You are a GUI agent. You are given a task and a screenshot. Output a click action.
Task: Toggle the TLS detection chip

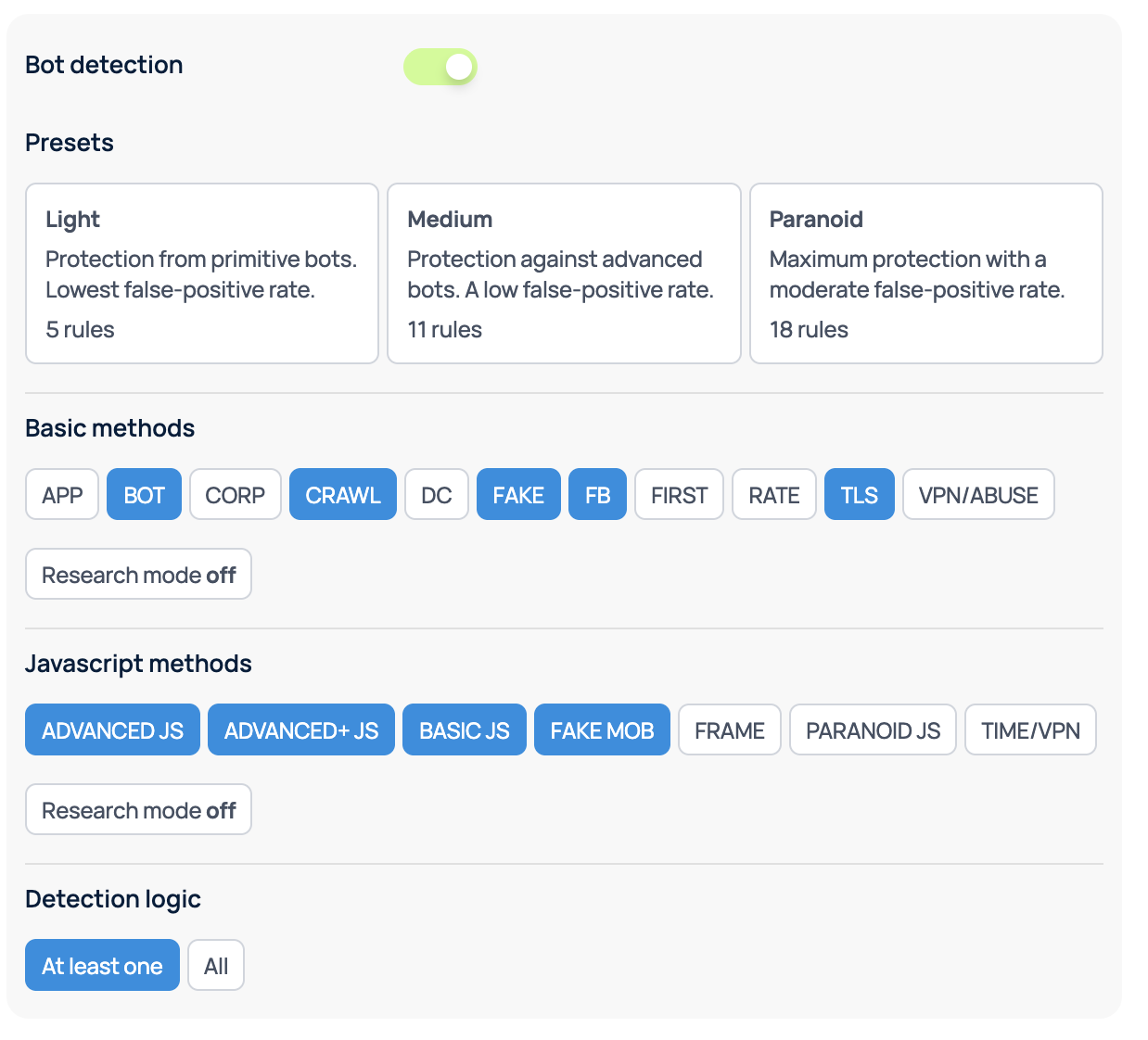(859, 495)
